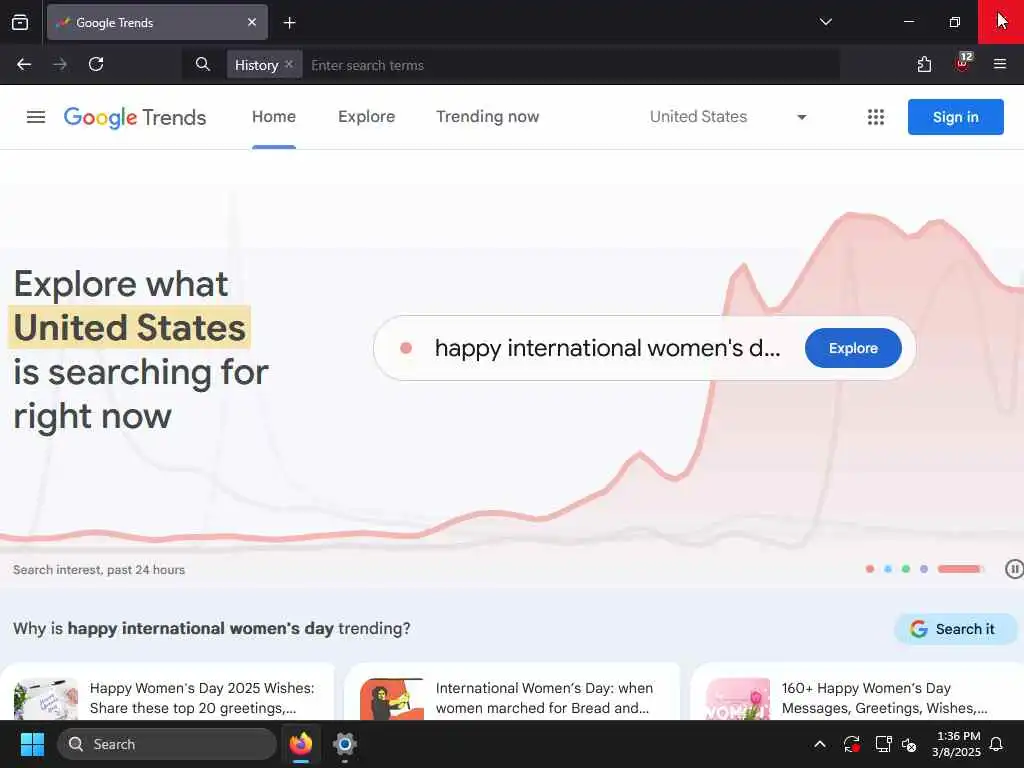The width and height of the screenshot is (1024, 768).
Task: List all tabs with the chevron
Action: pyautogui.click(x=825, y=22)
